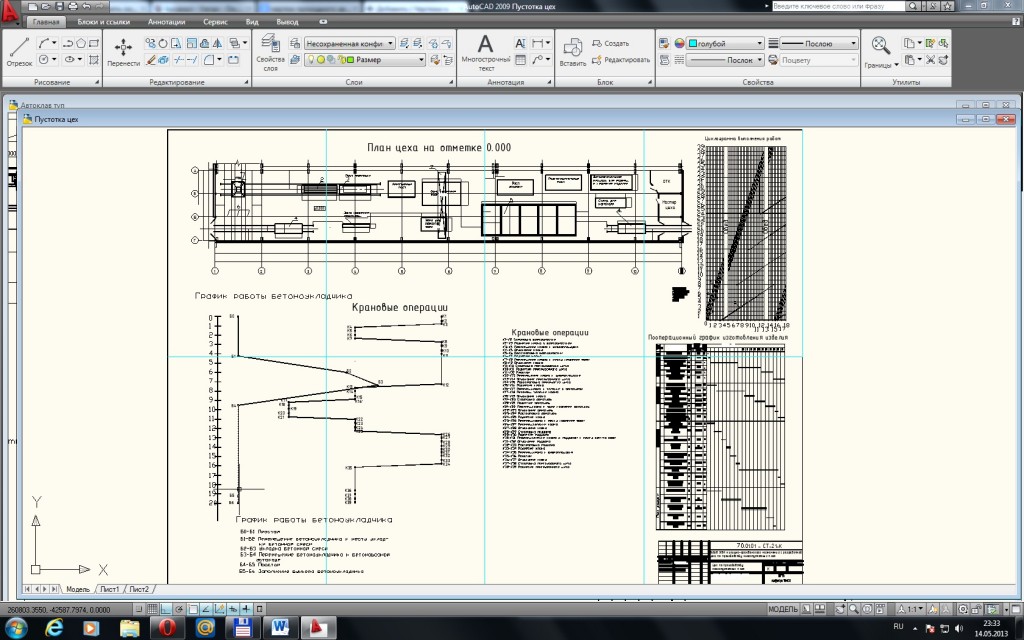The width and height of the screenshot is (1024, 640).
Task: Click the МОДЕЛЬ status bar button
Action: 783,609
